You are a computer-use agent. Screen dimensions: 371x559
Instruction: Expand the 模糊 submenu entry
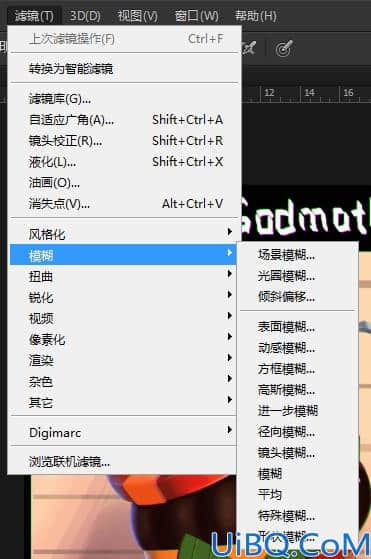pos(123,255)
